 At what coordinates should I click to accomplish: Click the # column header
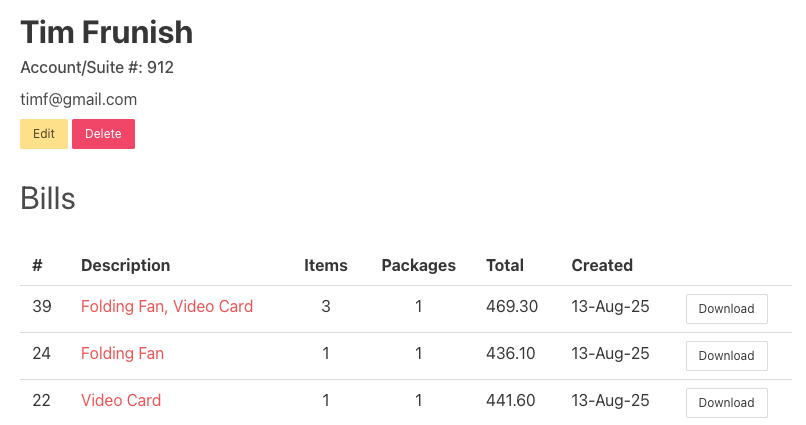coord(37,265)
